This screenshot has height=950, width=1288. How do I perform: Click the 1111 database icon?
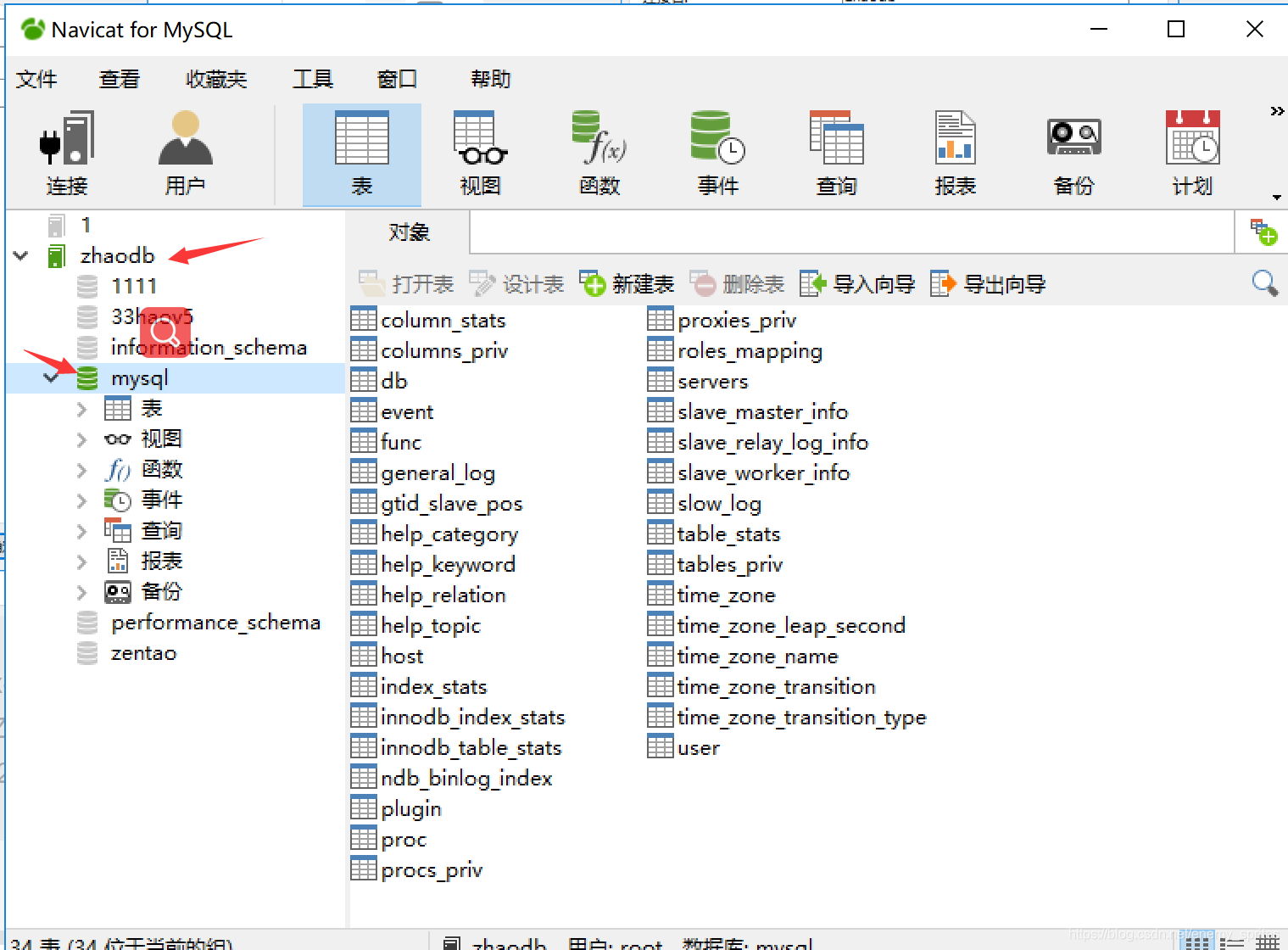pyautogui.click(x=87, y=286)
